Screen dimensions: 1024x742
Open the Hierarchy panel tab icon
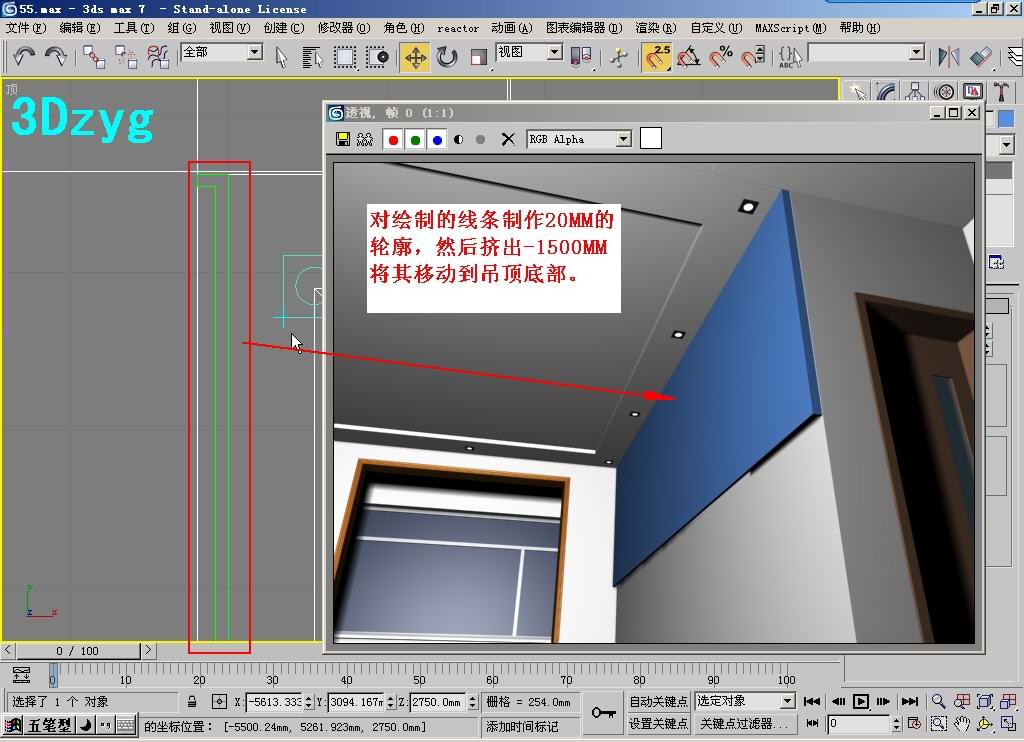pyautogui.click(x=914, y=92)
